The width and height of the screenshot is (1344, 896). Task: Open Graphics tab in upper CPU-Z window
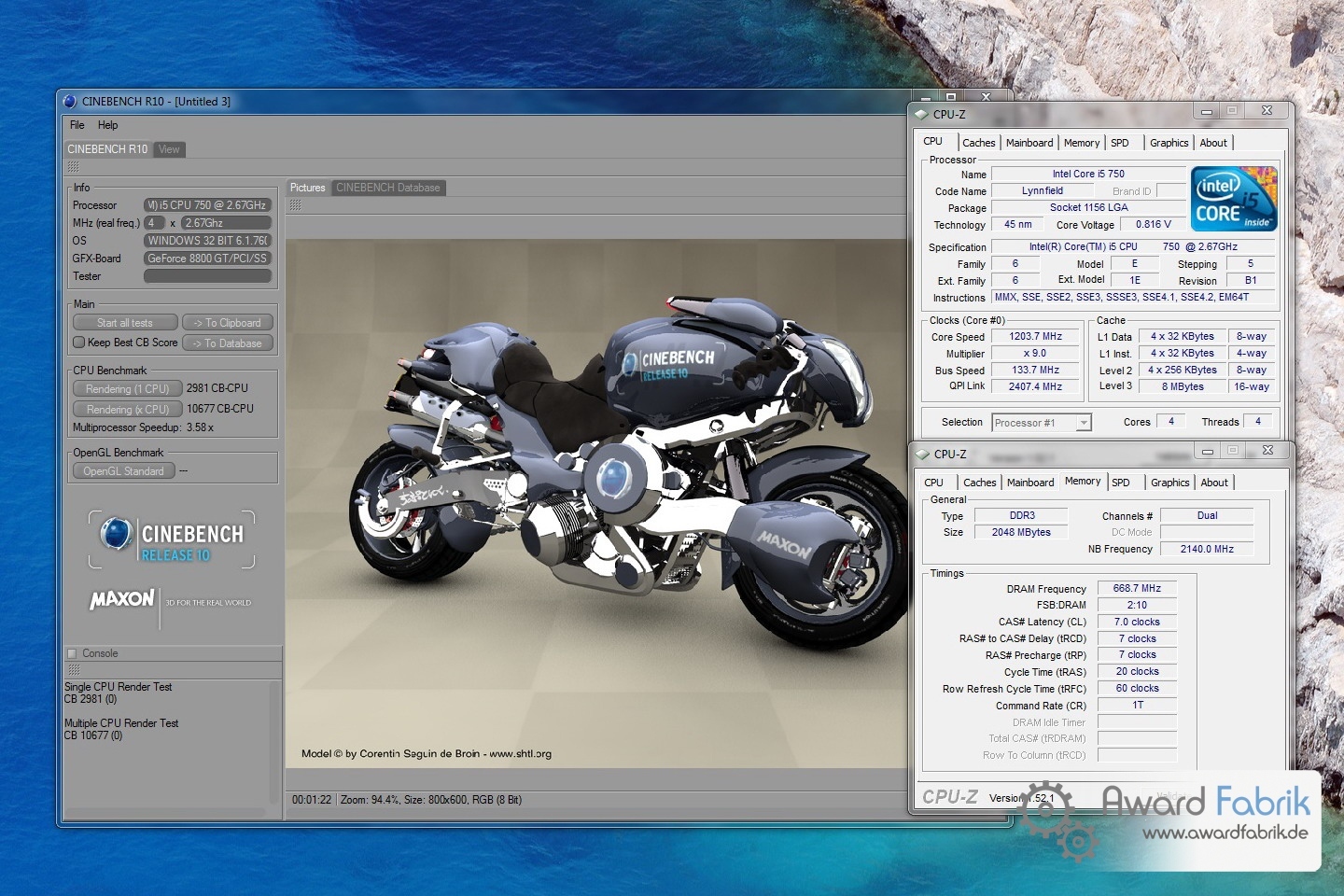click(1169, 143)
